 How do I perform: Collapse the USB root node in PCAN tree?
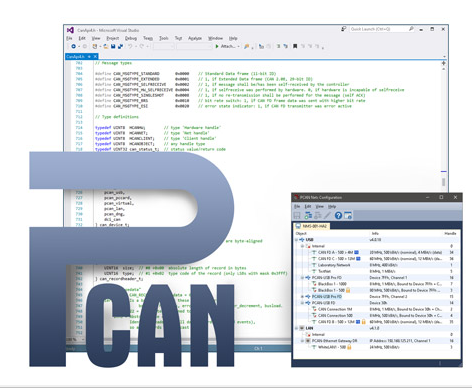point(296,240)
